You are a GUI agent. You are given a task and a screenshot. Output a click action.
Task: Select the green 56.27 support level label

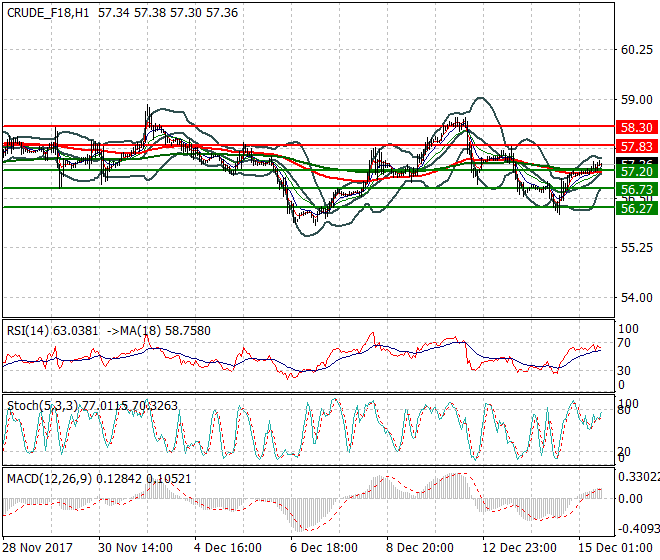tap(636, 208)
